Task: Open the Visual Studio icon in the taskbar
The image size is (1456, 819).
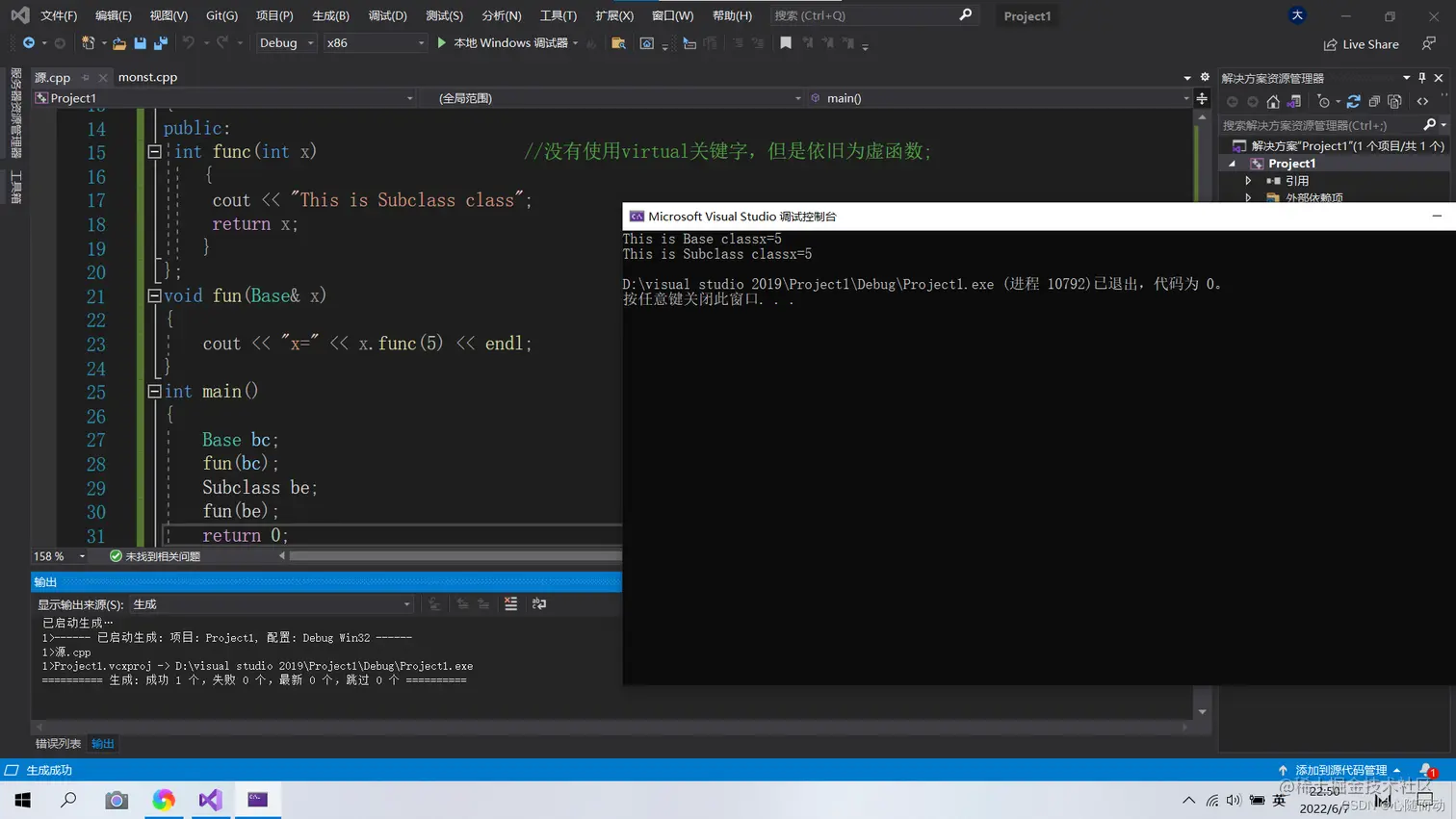Action: pyautogui.click(x=210, y=800)
